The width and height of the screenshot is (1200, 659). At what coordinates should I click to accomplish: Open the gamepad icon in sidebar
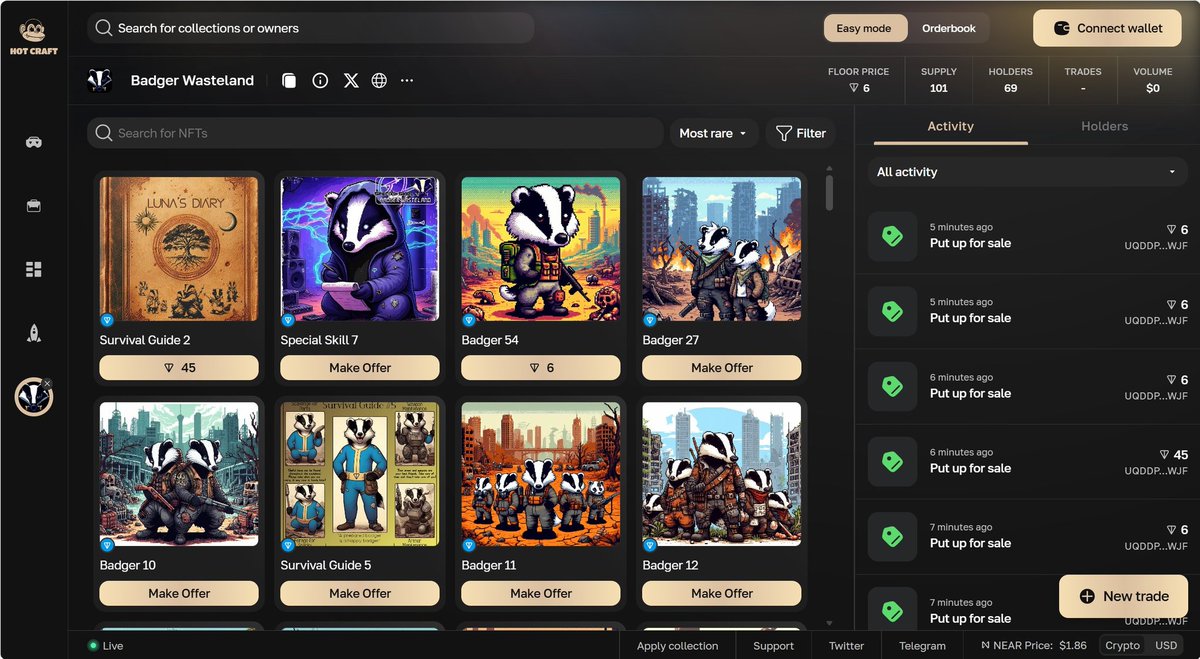click(34, 142)
